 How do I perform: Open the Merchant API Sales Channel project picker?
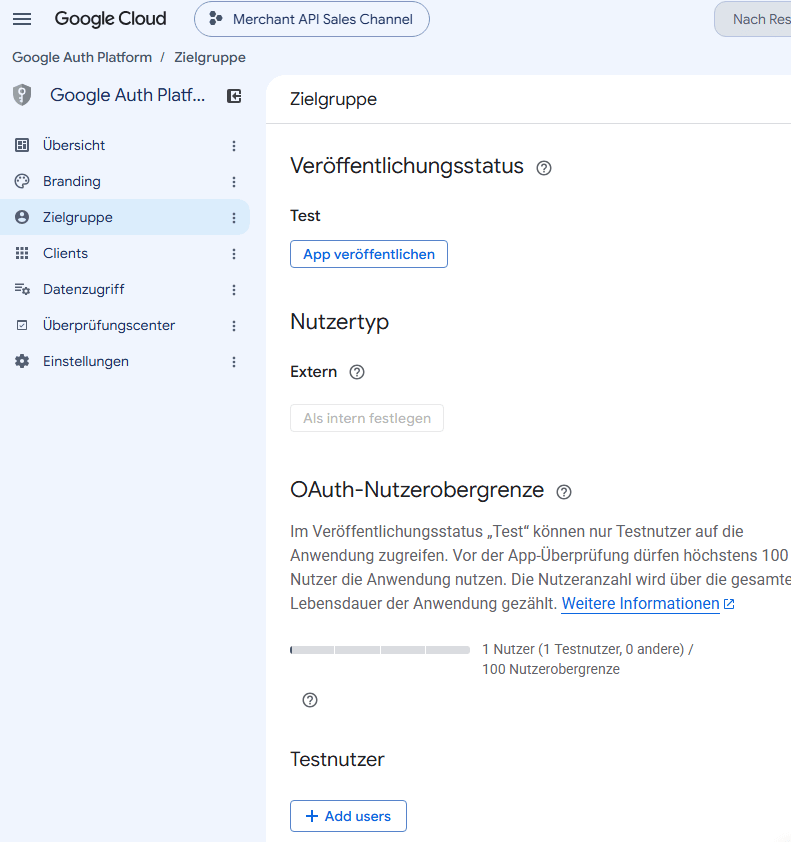coord(311,19)
